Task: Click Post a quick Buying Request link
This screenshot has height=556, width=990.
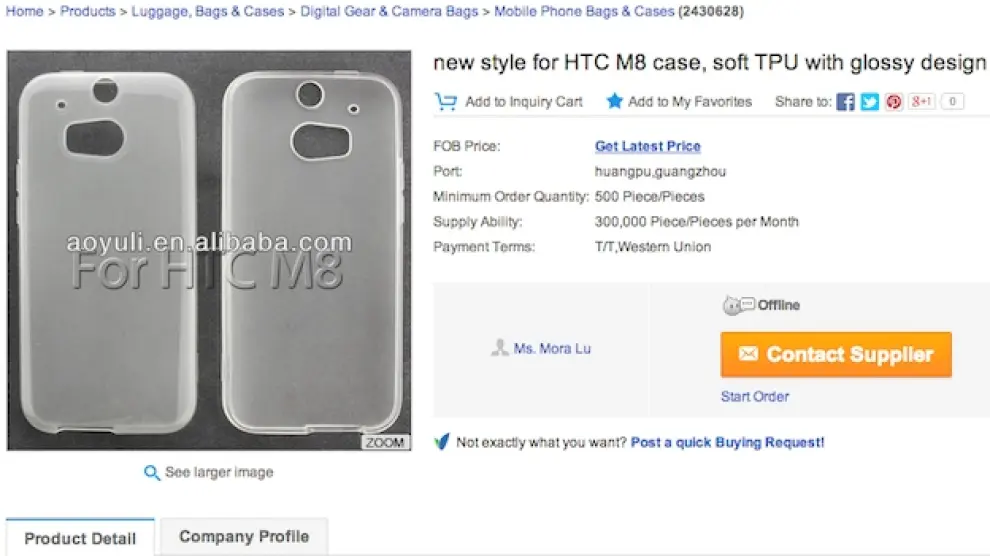Action: tap(728, 442)
